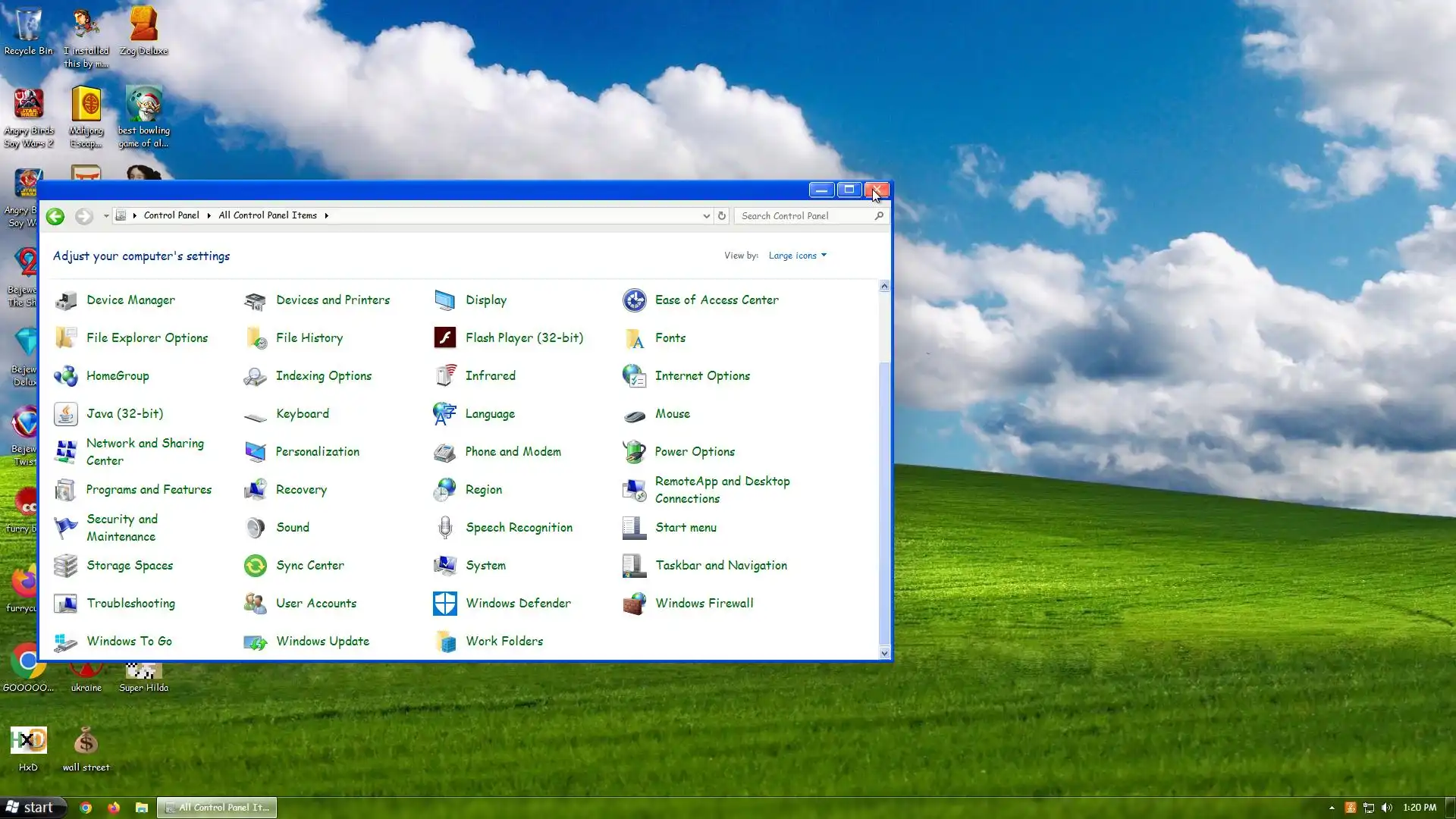The image size is (1456, 819).
Task: Click the Search Control Panel field
Action: point(804,216)
